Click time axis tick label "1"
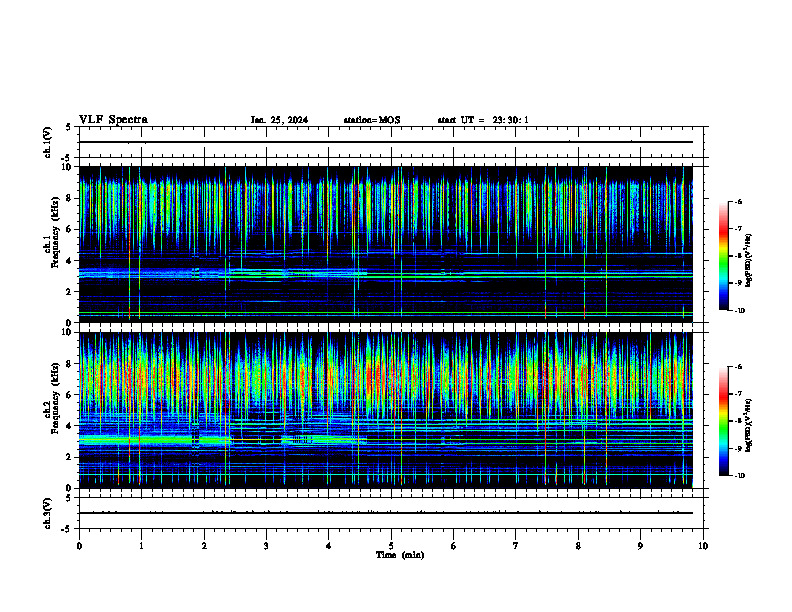Image resolution: width=792 pixels, height=612 pixels. [141, 546]
